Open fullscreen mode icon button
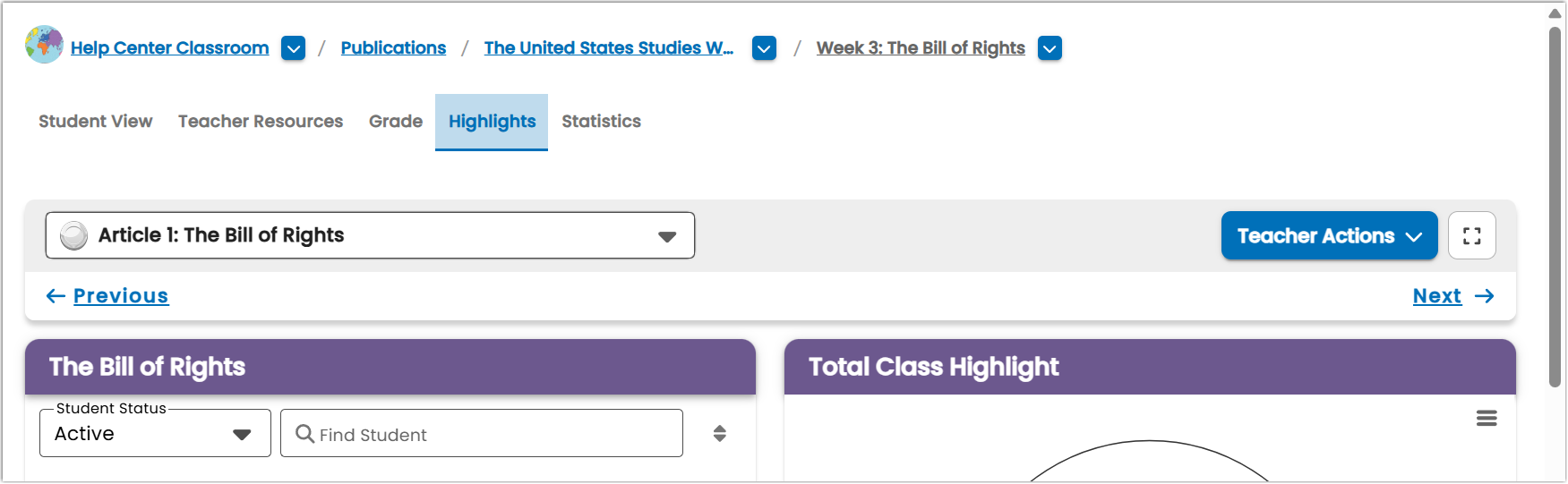The width and height of the screenshot is (1568, 484). pyautogui.click(x=1471, y=235)
